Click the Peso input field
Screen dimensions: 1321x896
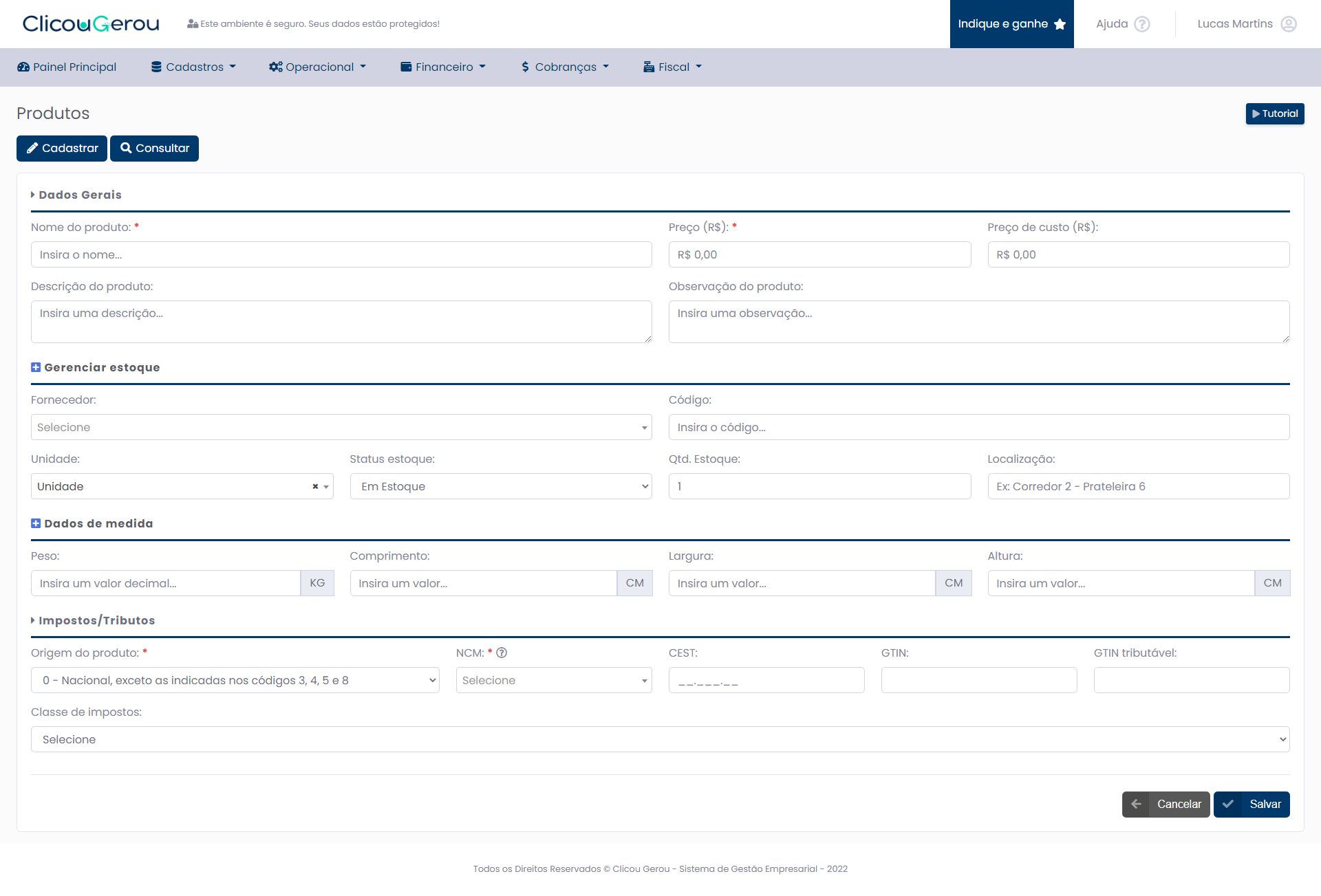[x=166, y=583]
